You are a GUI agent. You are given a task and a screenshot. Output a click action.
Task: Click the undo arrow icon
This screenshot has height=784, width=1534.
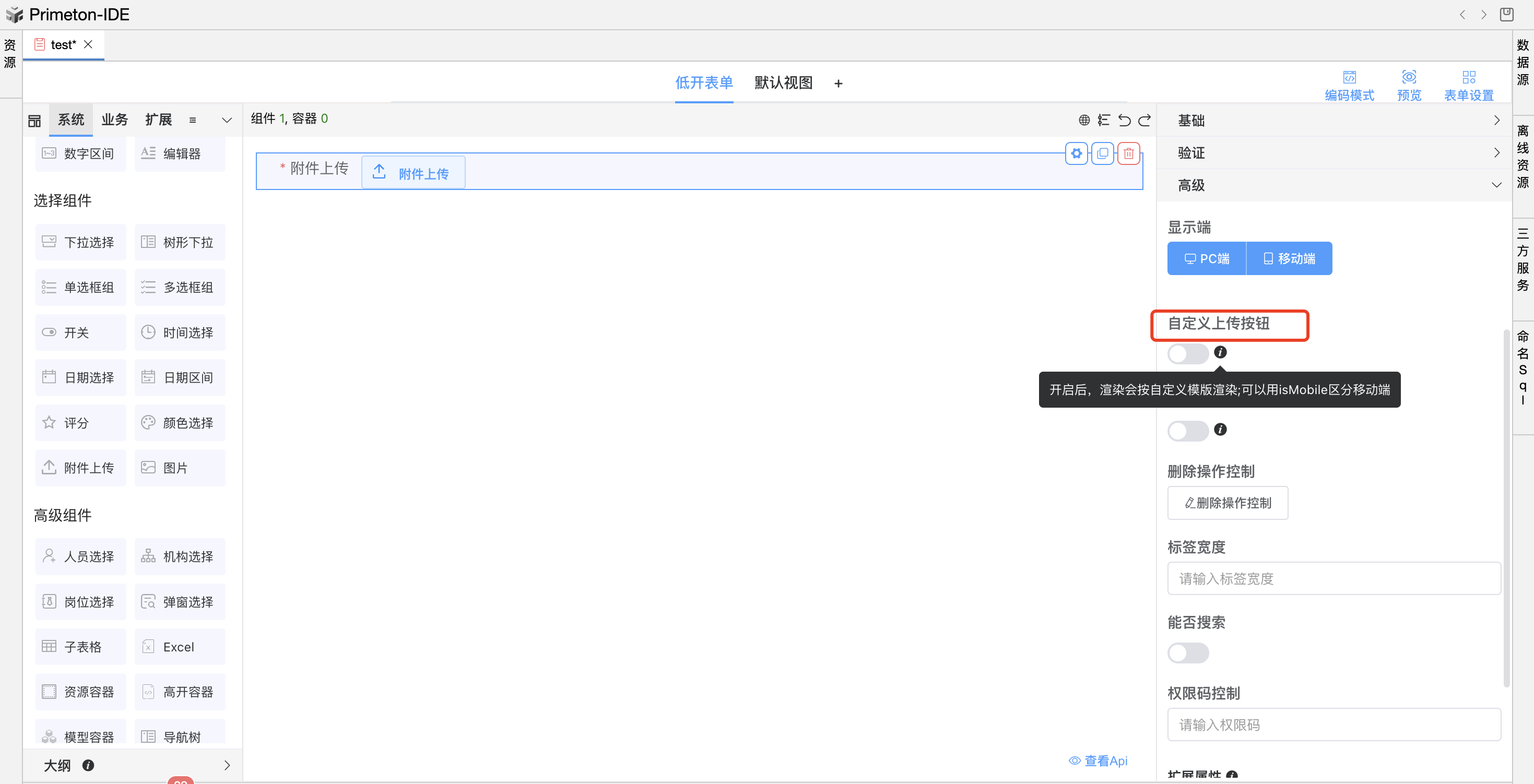pos(1124,120)
